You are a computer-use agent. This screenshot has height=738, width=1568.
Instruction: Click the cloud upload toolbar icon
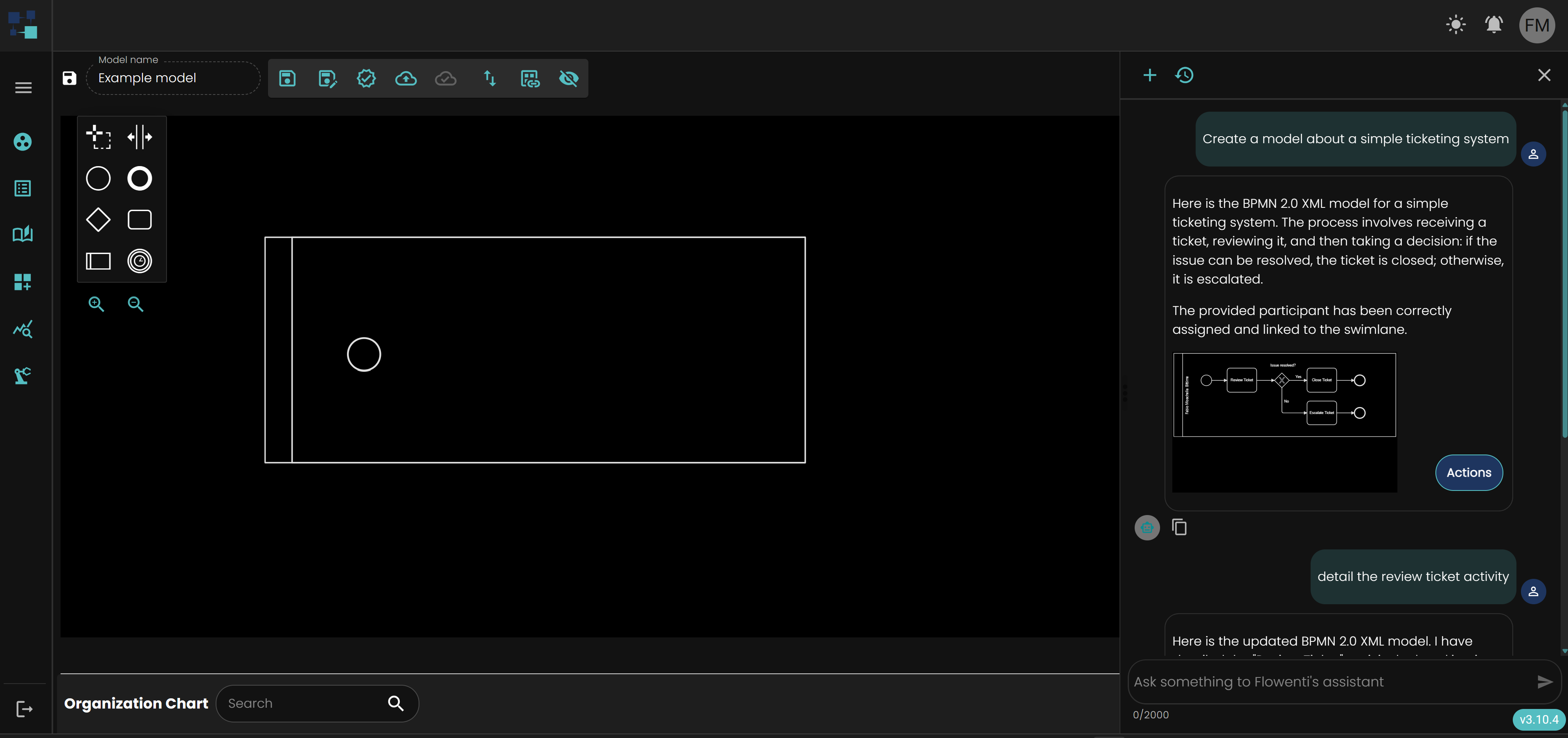click(406, 78)
